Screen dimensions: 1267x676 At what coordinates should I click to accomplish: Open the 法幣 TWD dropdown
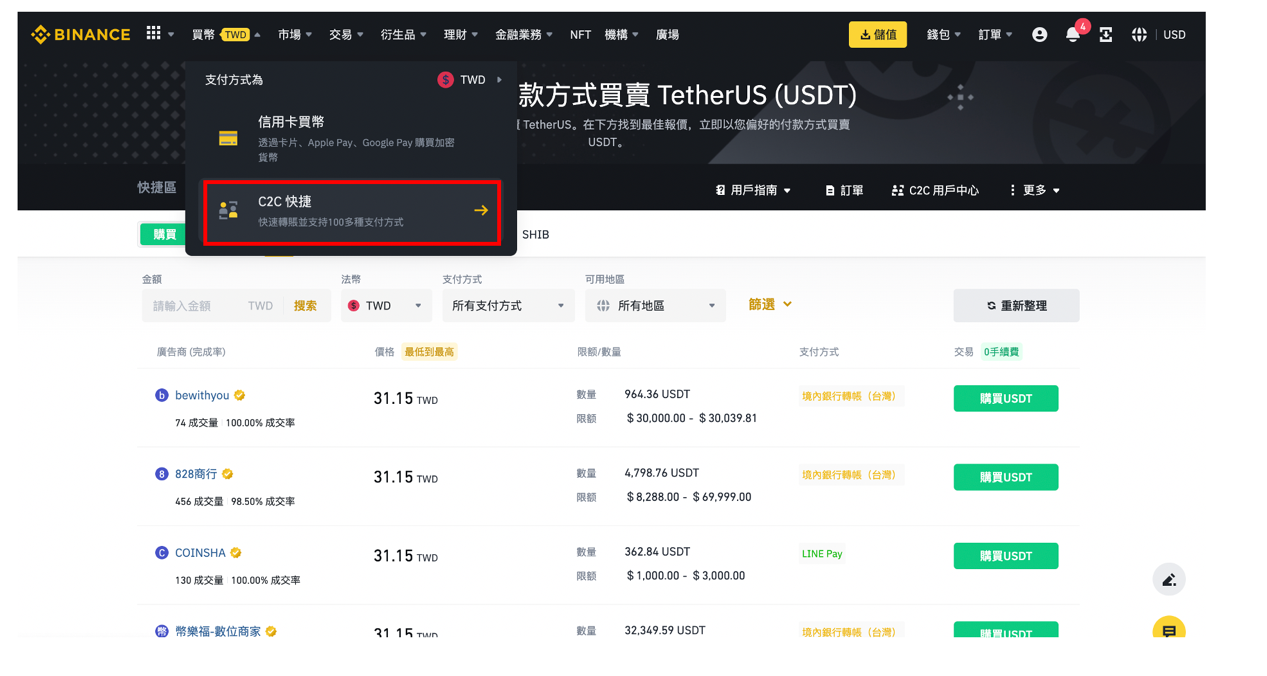coord(386,306)
